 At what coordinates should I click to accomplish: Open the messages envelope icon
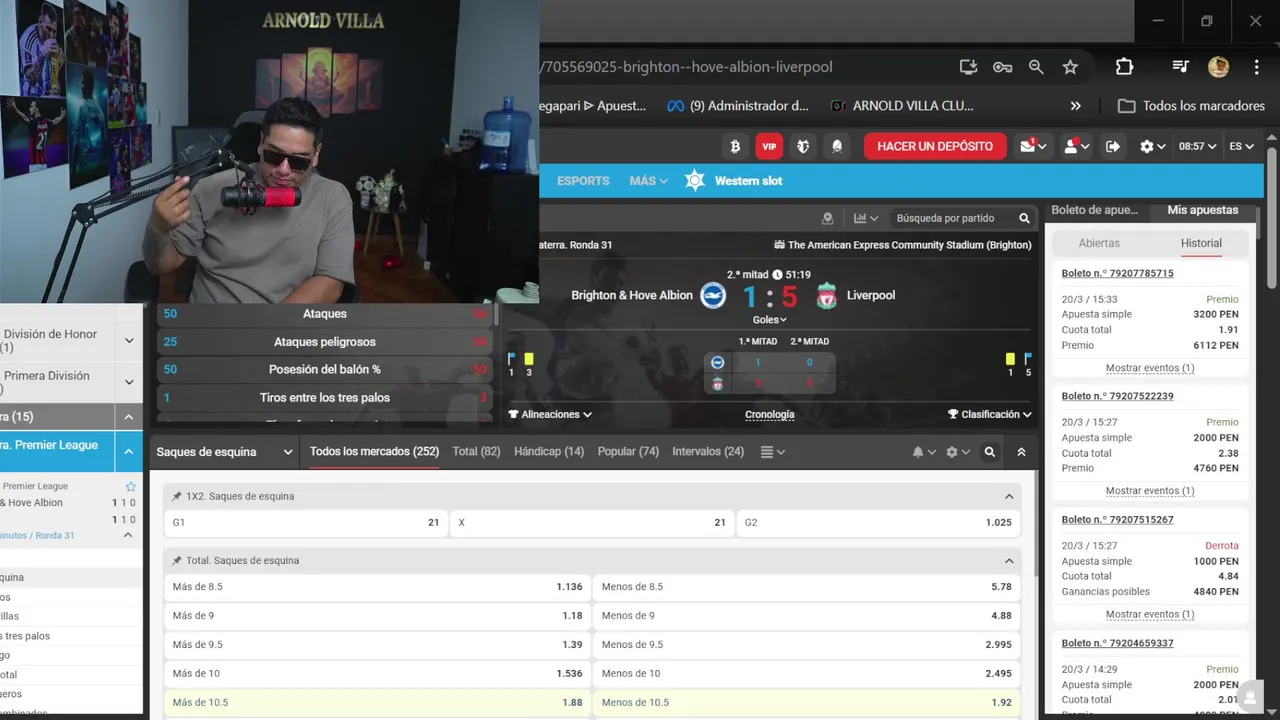1033,146
